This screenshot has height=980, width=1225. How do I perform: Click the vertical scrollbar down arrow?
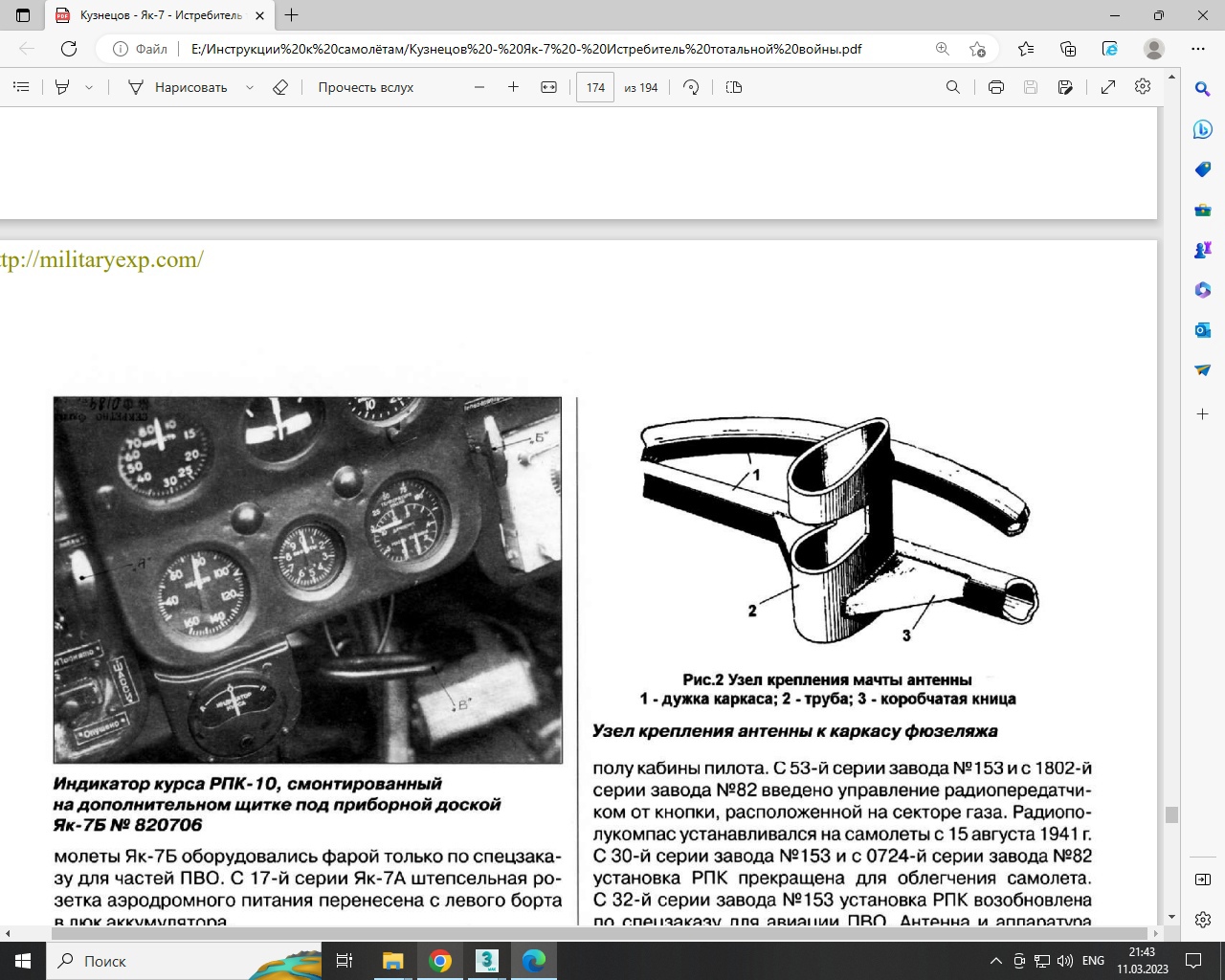tap(1171, 918)
